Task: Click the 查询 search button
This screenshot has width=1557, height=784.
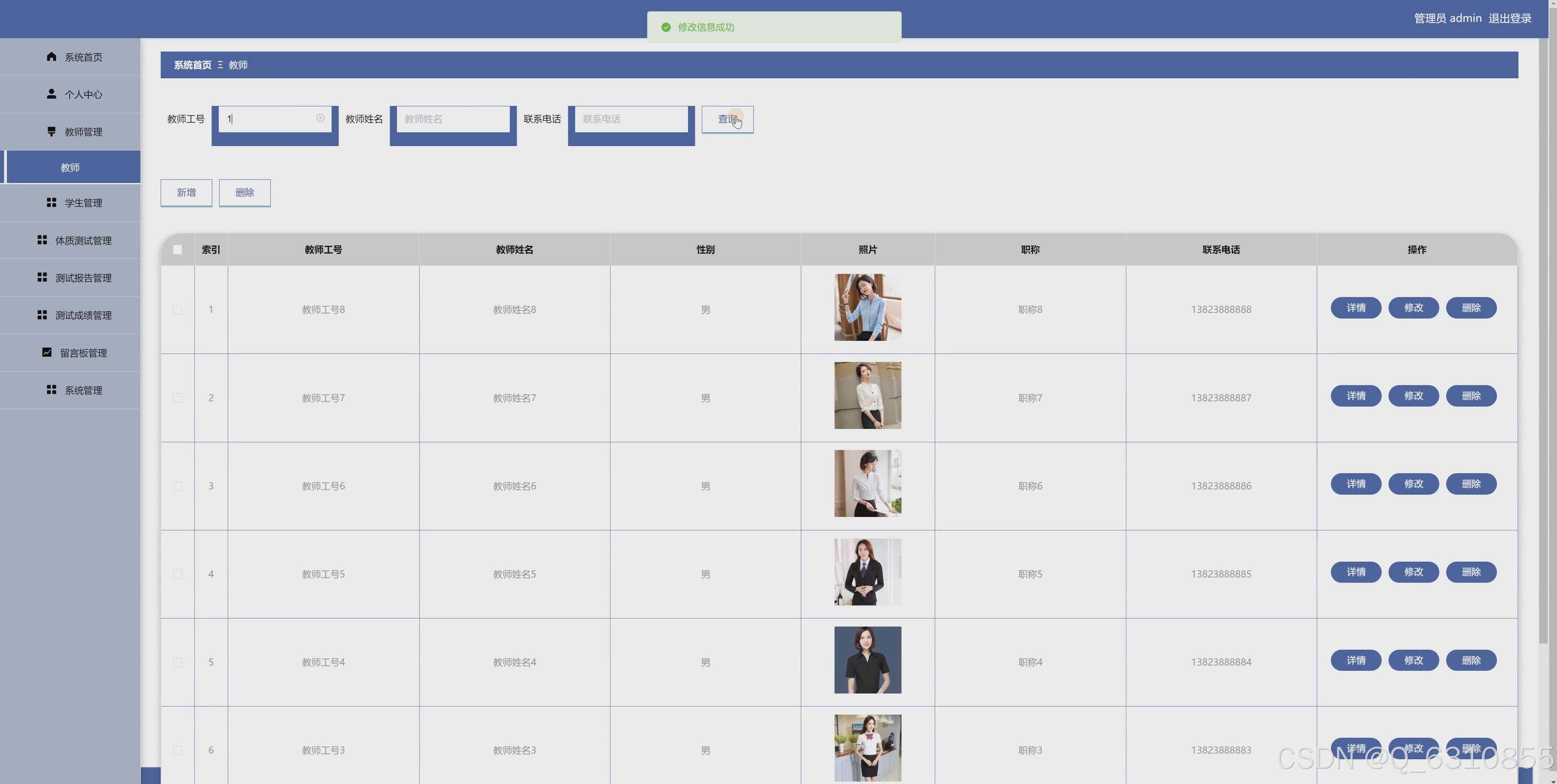Action: [x=727, y=119]
